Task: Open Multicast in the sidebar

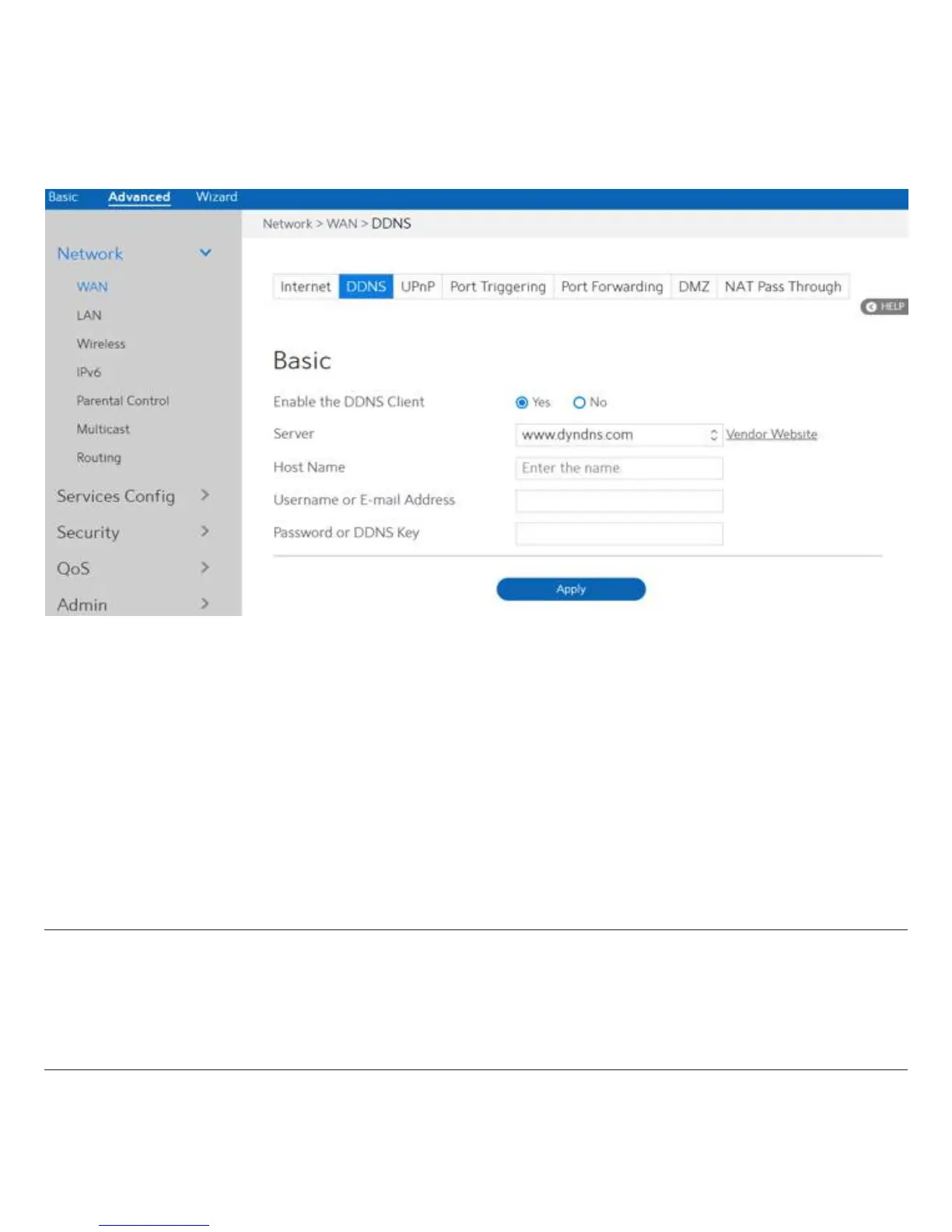Action: [103, 429]
